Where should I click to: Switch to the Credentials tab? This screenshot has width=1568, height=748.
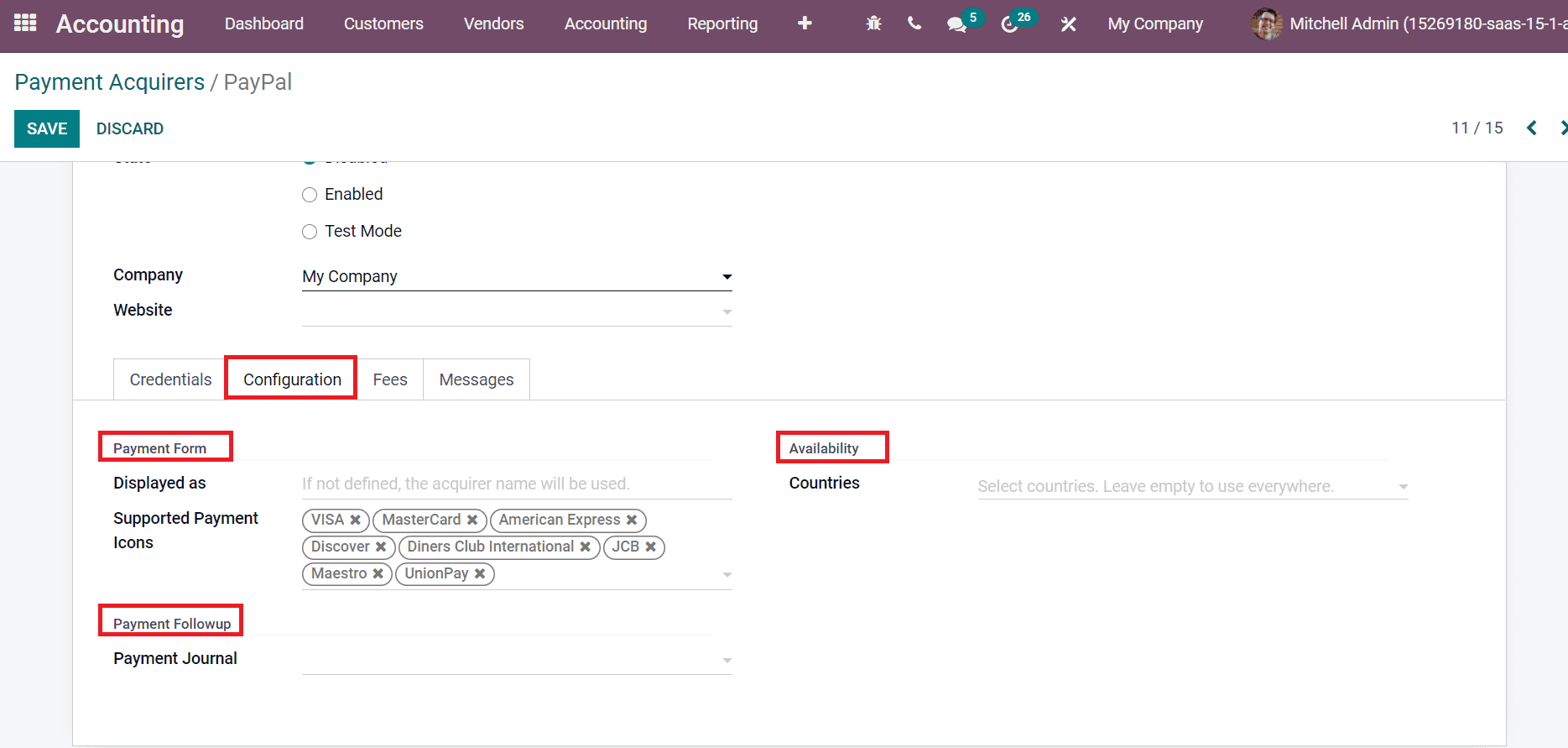170,379
